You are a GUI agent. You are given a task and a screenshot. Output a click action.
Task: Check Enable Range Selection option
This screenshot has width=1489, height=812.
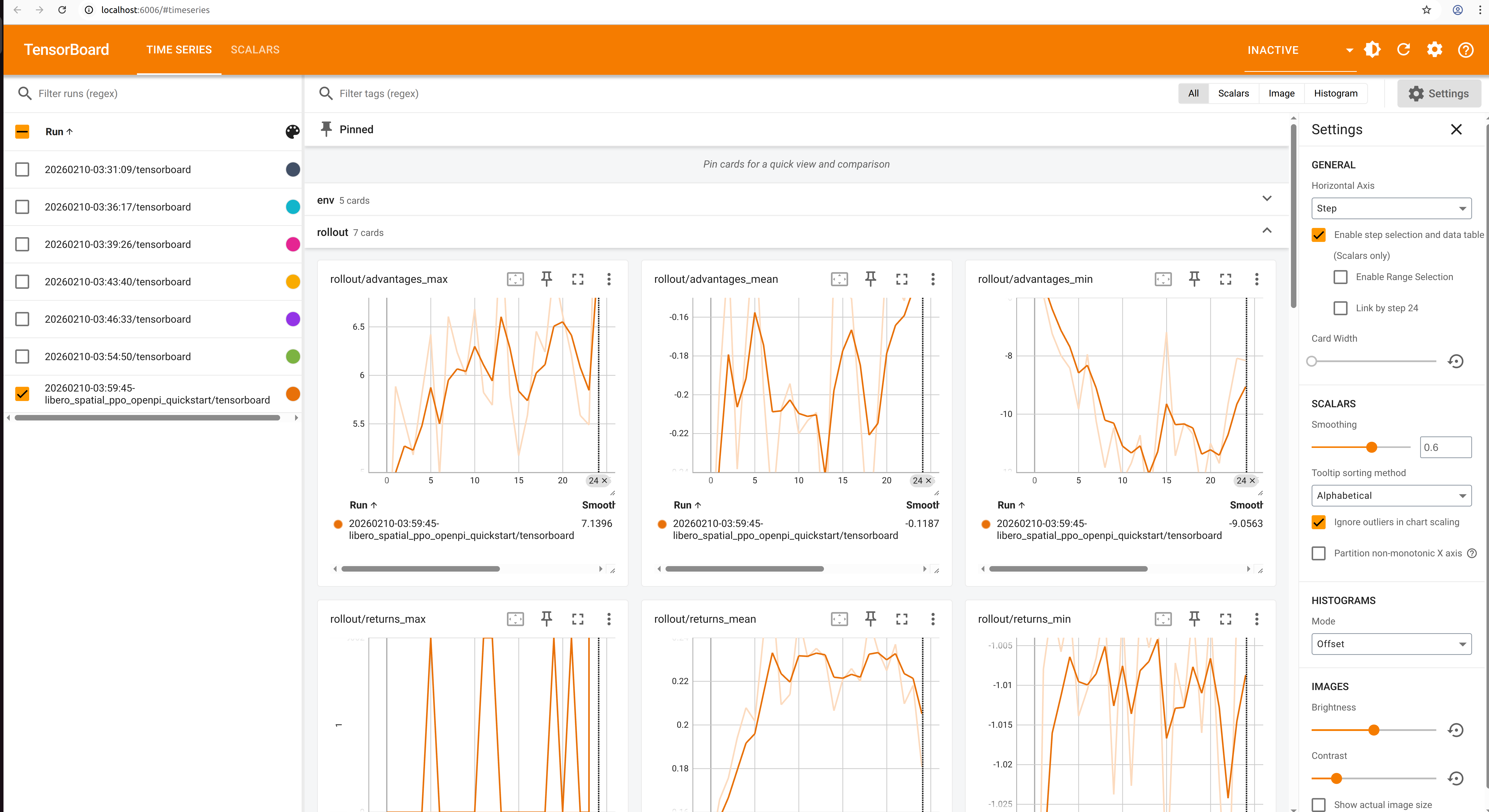point(1340,277)
